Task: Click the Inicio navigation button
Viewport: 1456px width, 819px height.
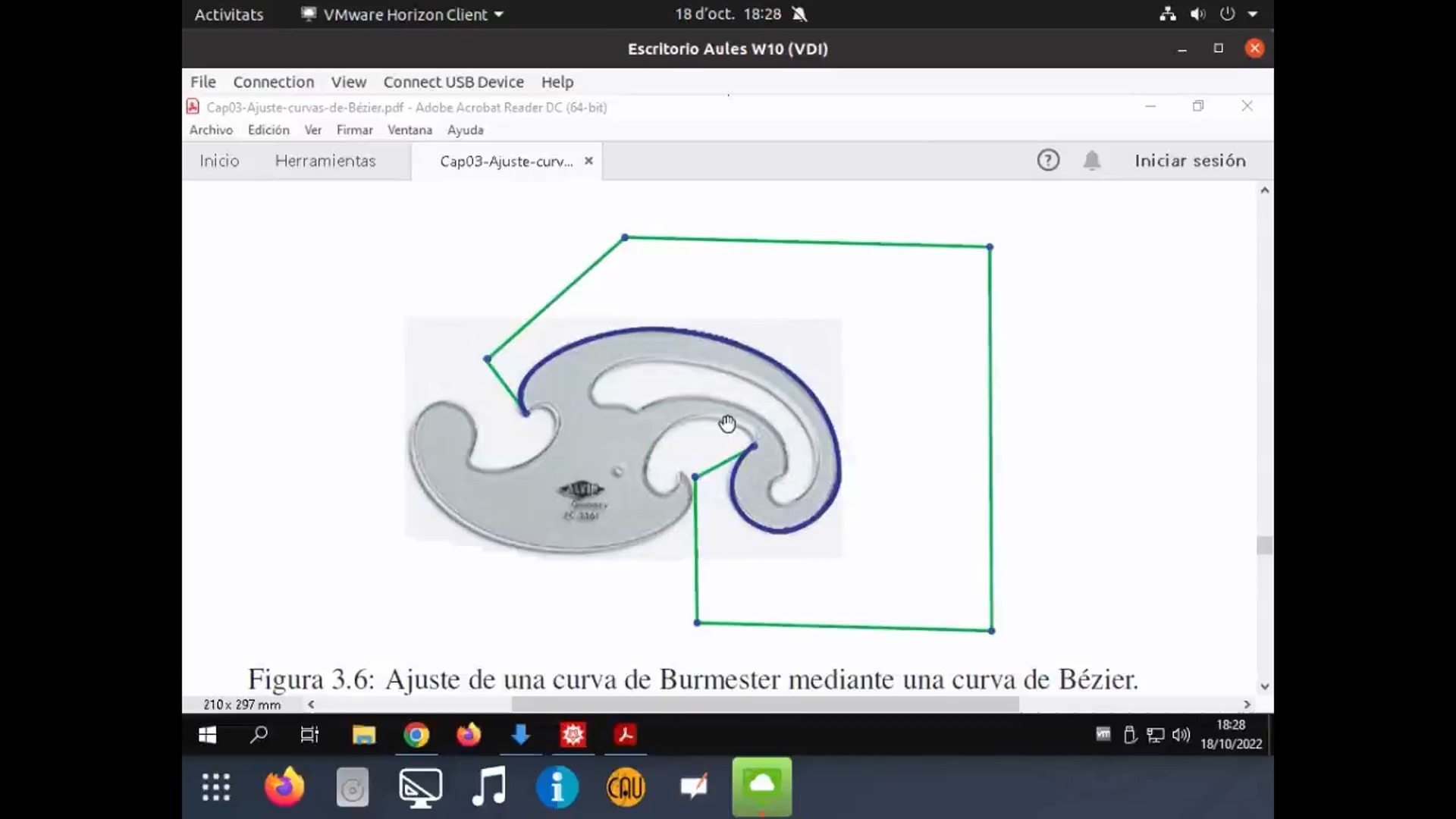Action: [218, 160]
